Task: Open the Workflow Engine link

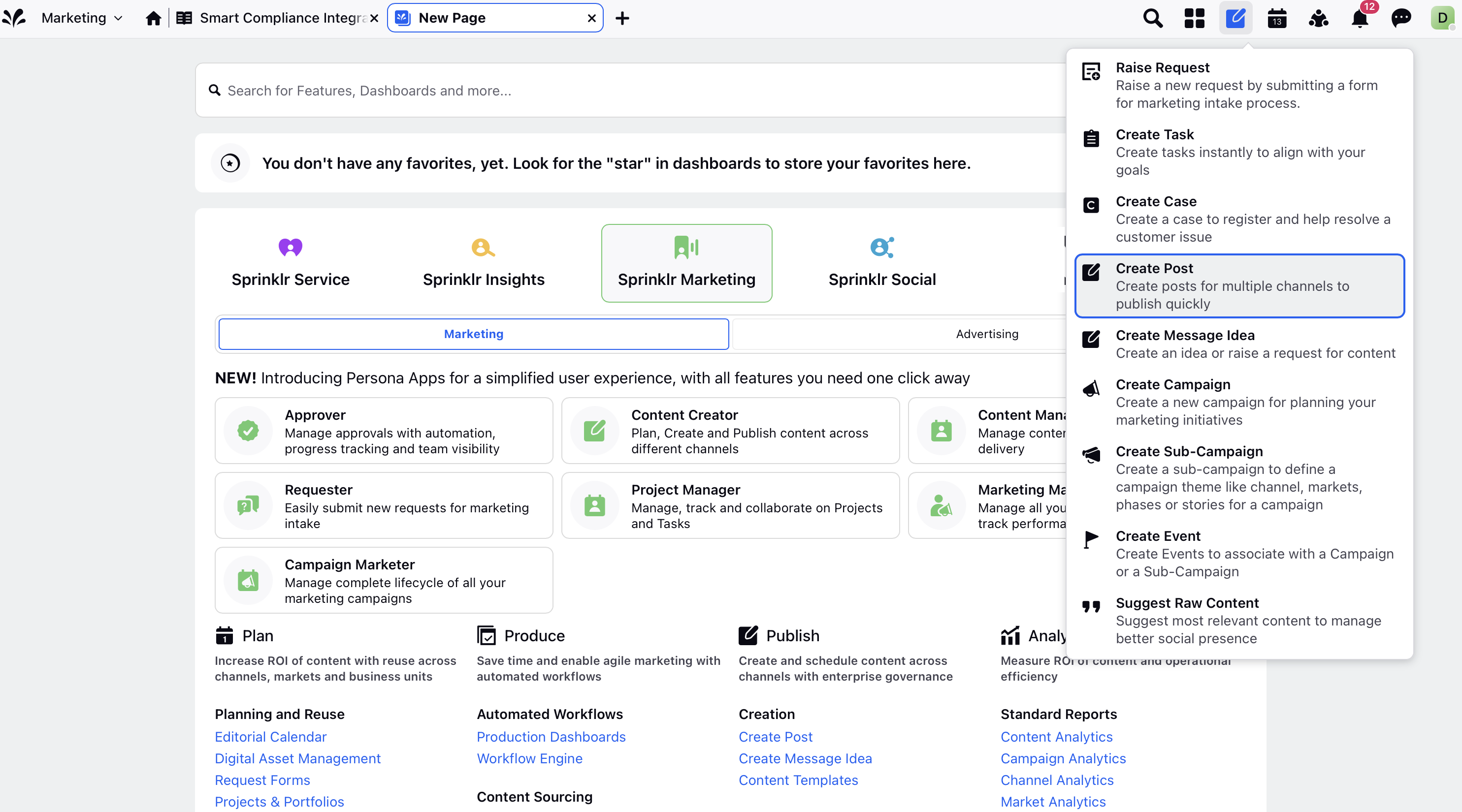Action: pos(529,759)
